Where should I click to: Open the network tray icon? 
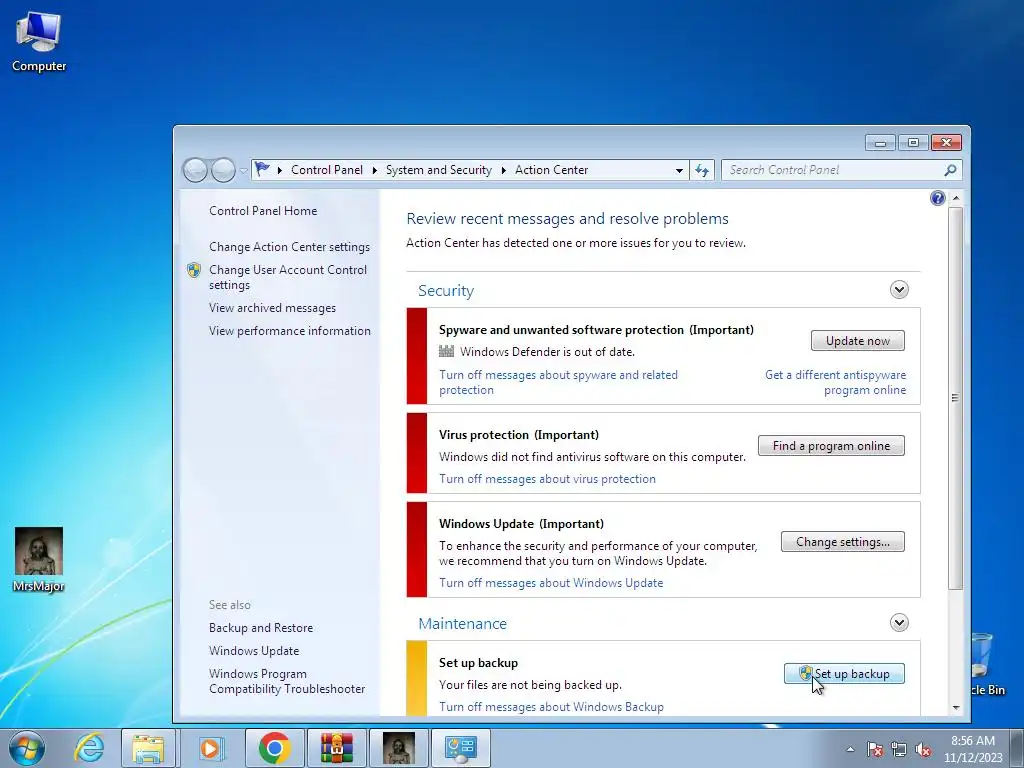tap(899, 749)
